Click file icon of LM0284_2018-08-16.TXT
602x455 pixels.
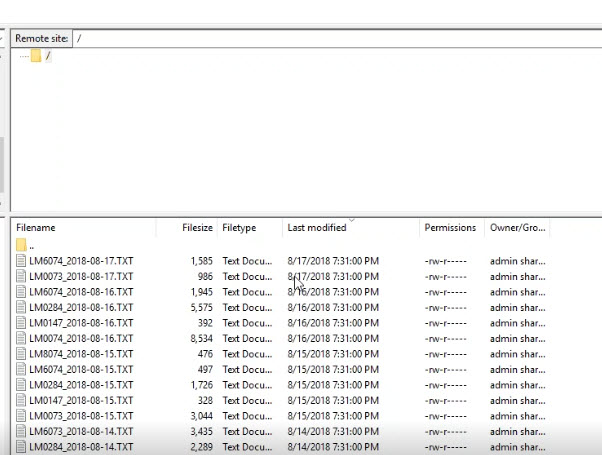(x=22, y=307)
